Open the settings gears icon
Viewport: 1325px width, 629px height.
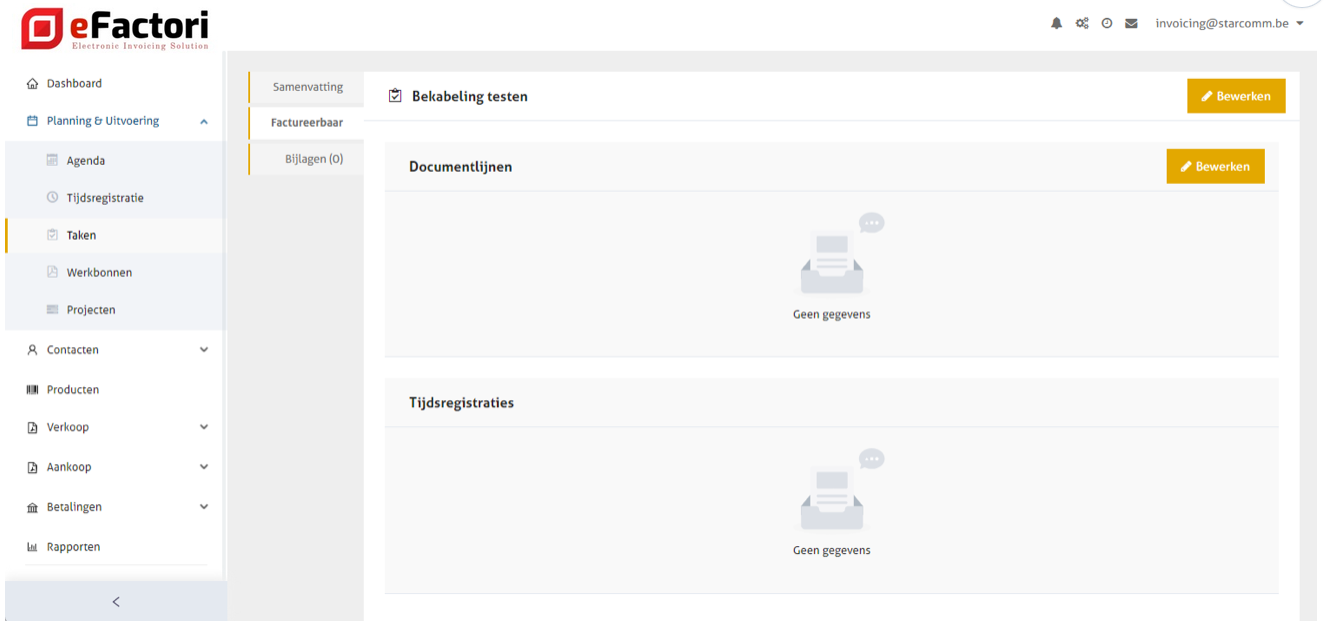click(x=1082, y=23)
